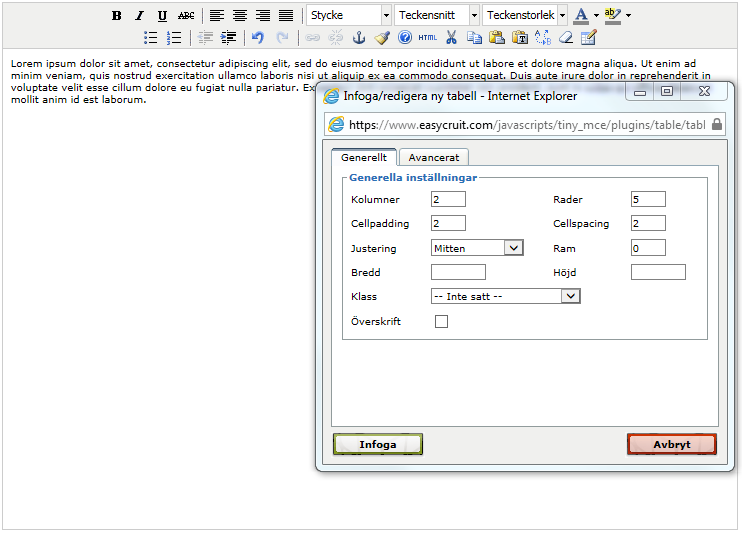Click the Rader input field
The height and width of the screenshot is (534, 742).
pos(648,199)
